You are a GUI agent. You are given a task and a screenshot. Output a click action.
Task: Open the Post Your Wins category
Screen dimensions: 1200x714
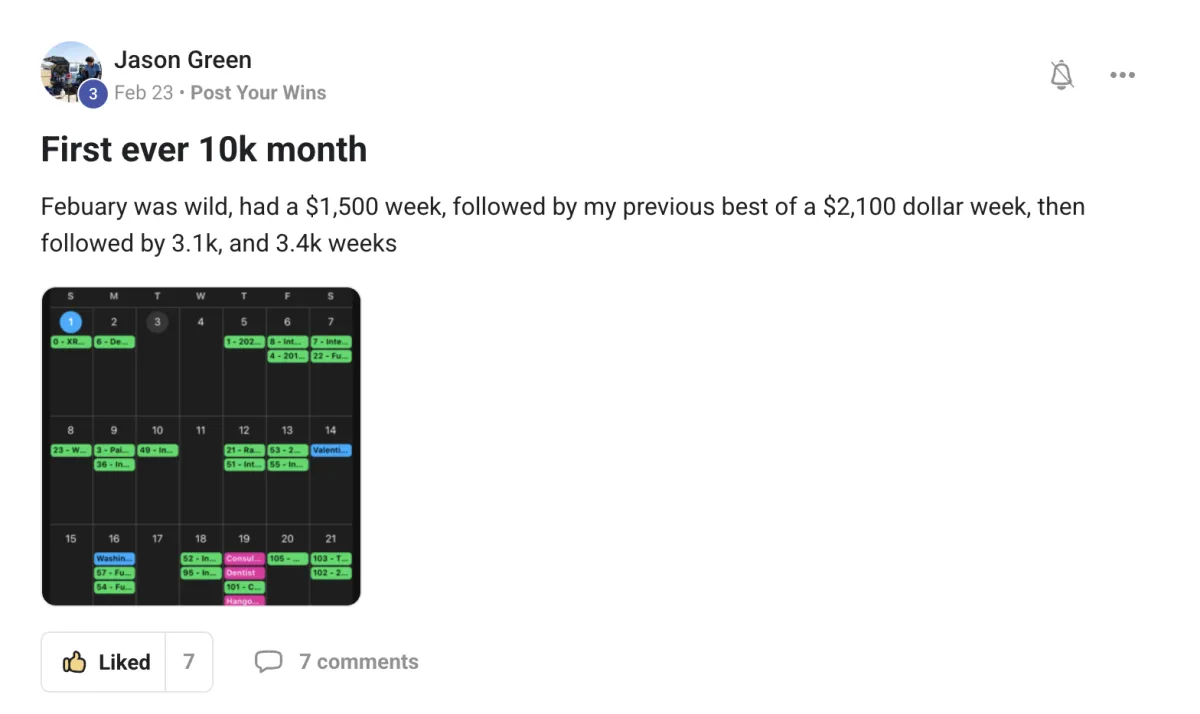(x=258, y=93)
